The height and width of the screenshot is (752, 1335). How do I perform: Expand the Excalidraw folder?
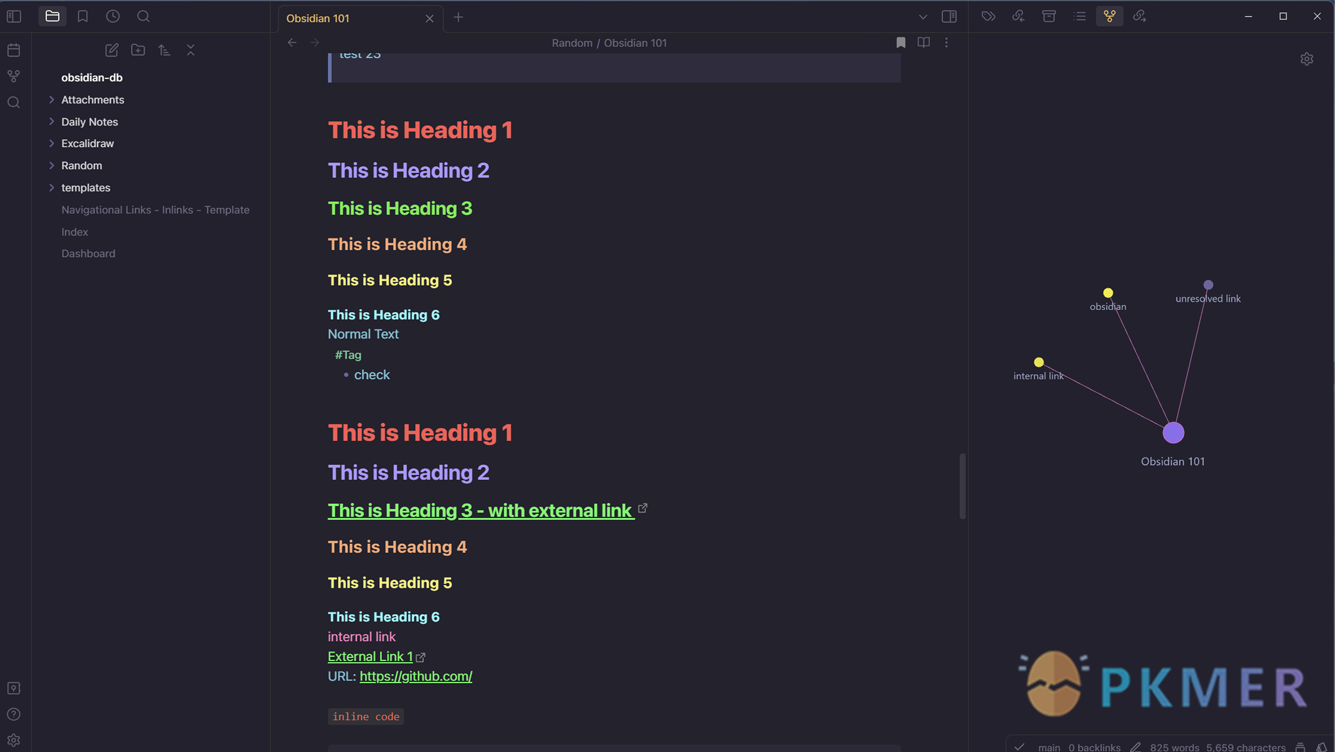[x=87, y=144]
